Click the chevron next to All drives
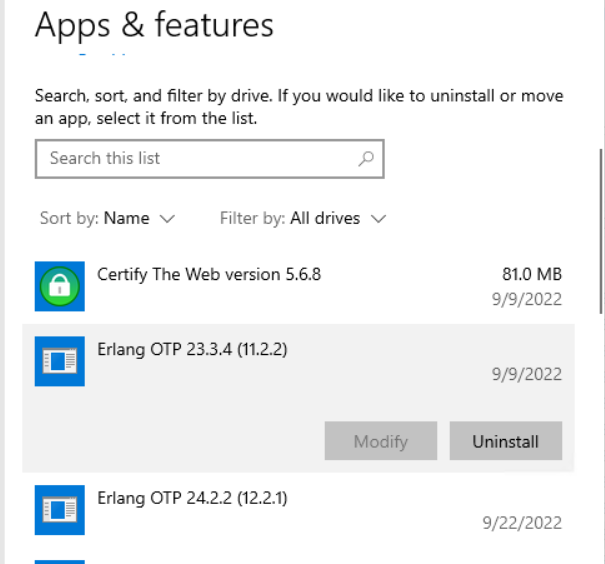The width and height of the screenshot is (605, 564). click(x=378, y=219)
